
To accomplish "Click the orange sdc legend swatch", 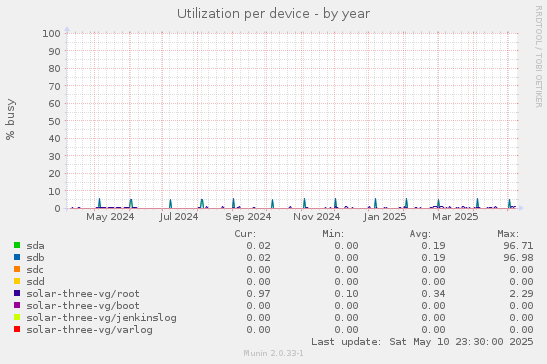I will 17,269.
